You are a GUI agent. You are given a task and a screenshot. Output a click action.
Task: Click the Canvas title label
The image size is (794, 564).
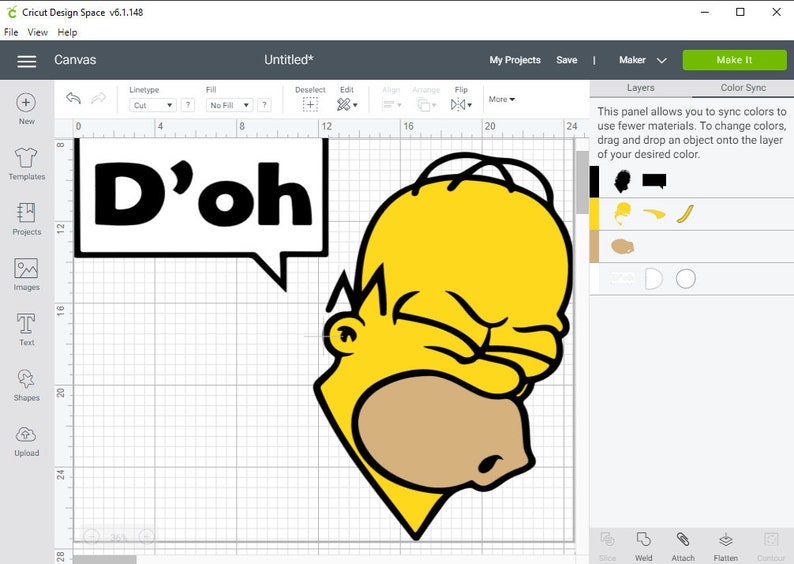(75, 60)
